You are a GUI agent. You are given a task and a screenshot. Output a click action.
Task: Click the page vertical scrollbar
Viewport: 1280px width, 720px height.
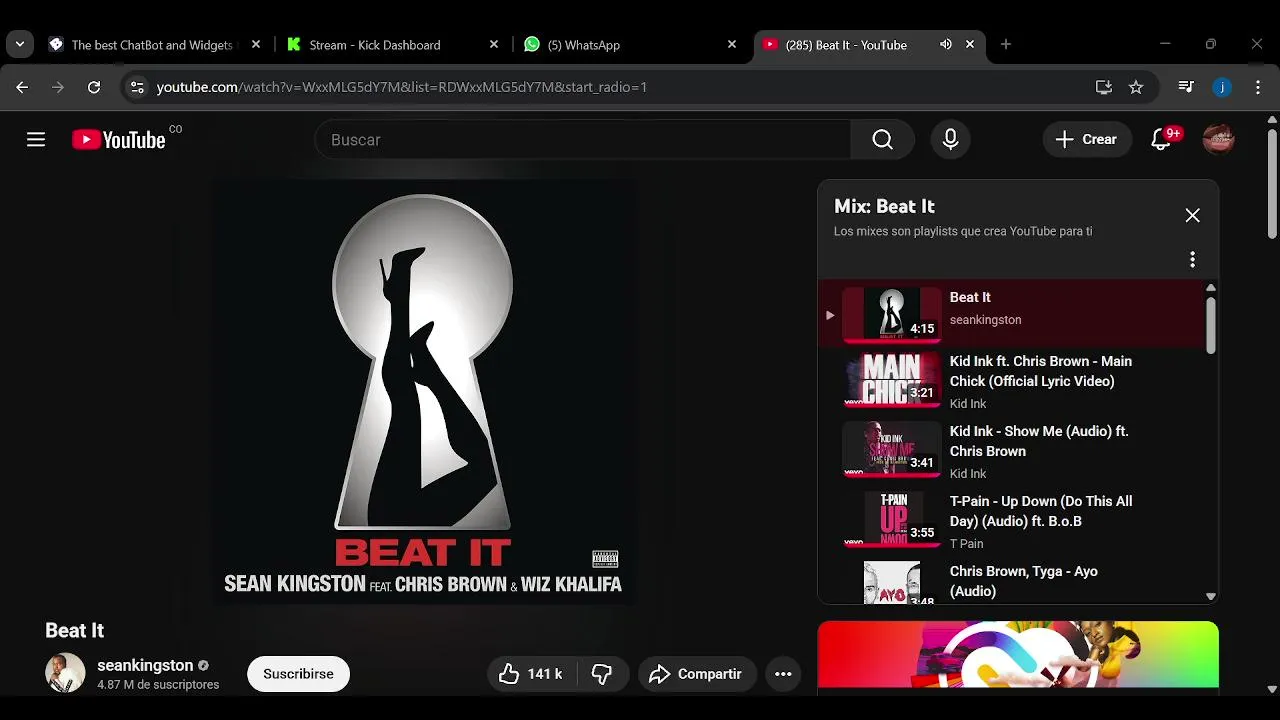click(x=1272, y=185)
